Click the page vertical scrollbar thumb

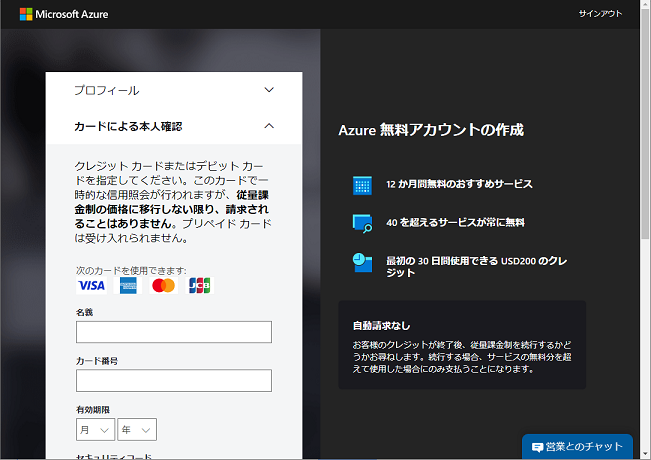tap(645, 125)
